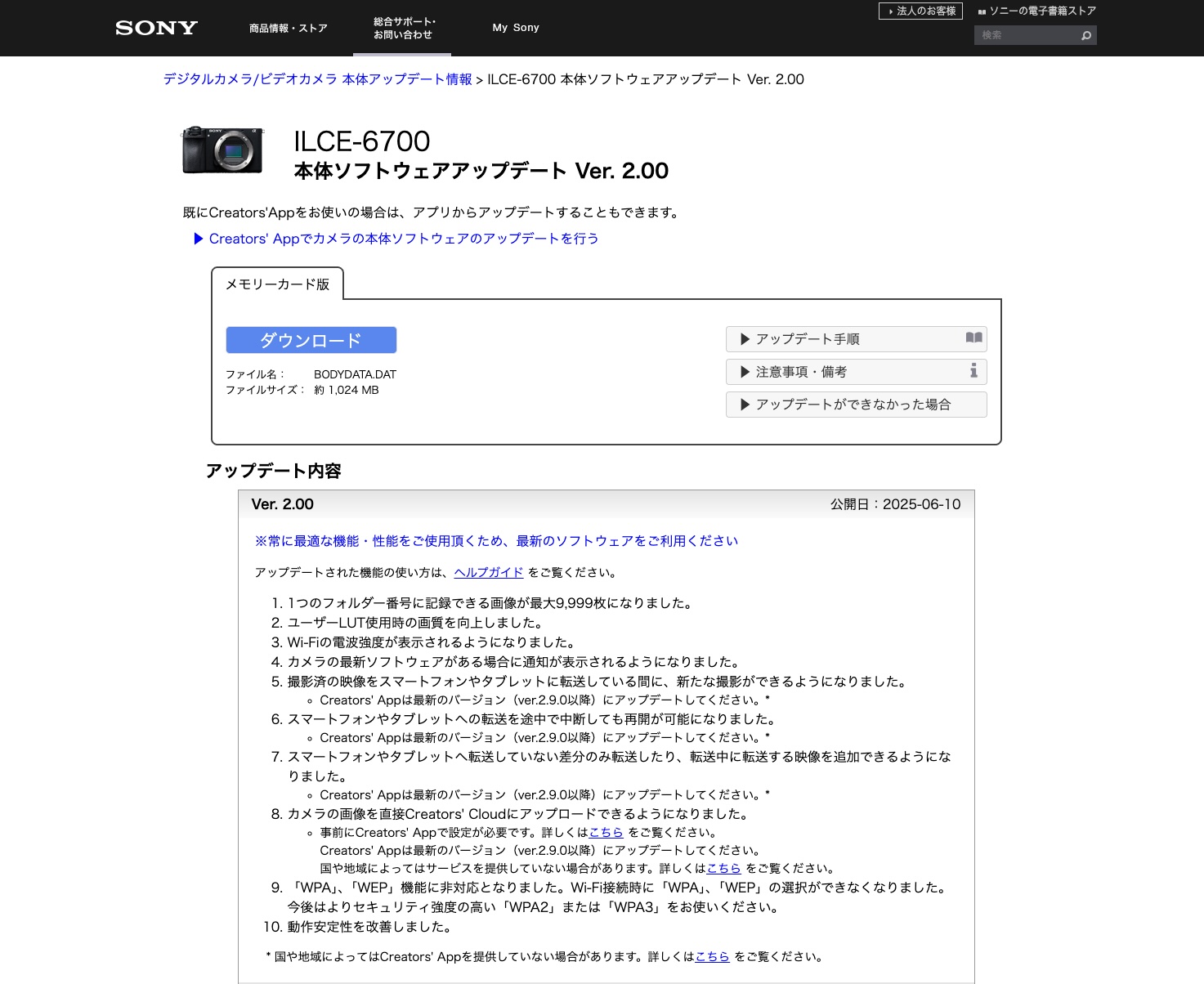Click the SONY logo
This screenshot has width=1204, height=984.
(156, 28)
